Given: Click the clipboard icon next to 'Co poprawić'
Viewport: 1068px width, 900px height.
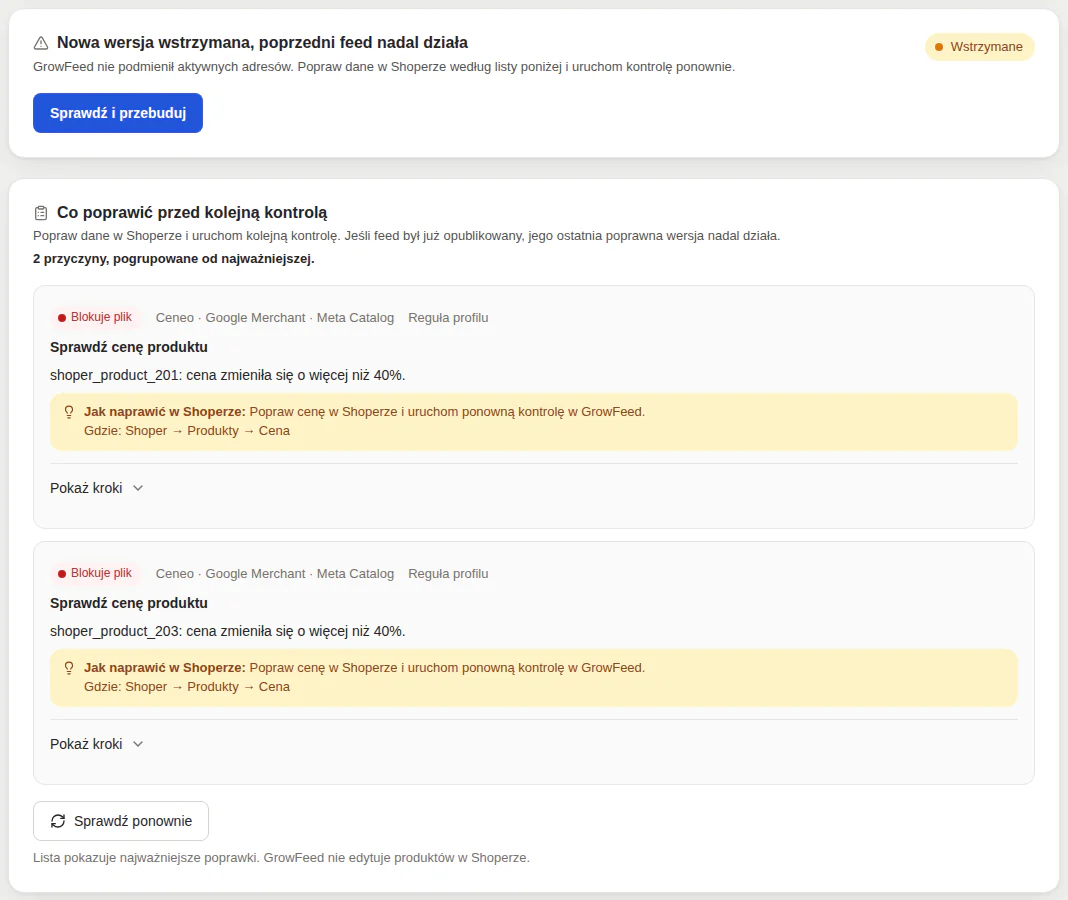Looking at the screenshot, I should click(x=41, y=213).
